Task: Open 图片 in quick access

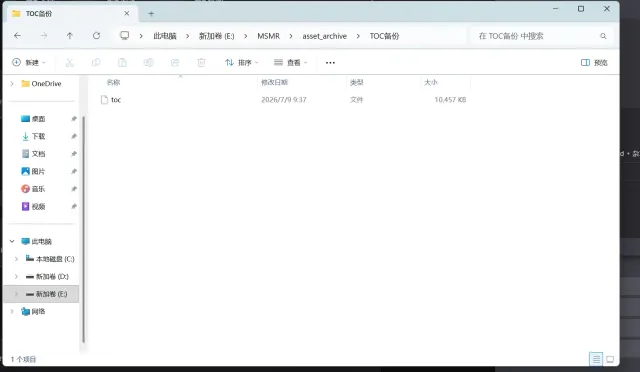Action: click(x=38, y=172)
